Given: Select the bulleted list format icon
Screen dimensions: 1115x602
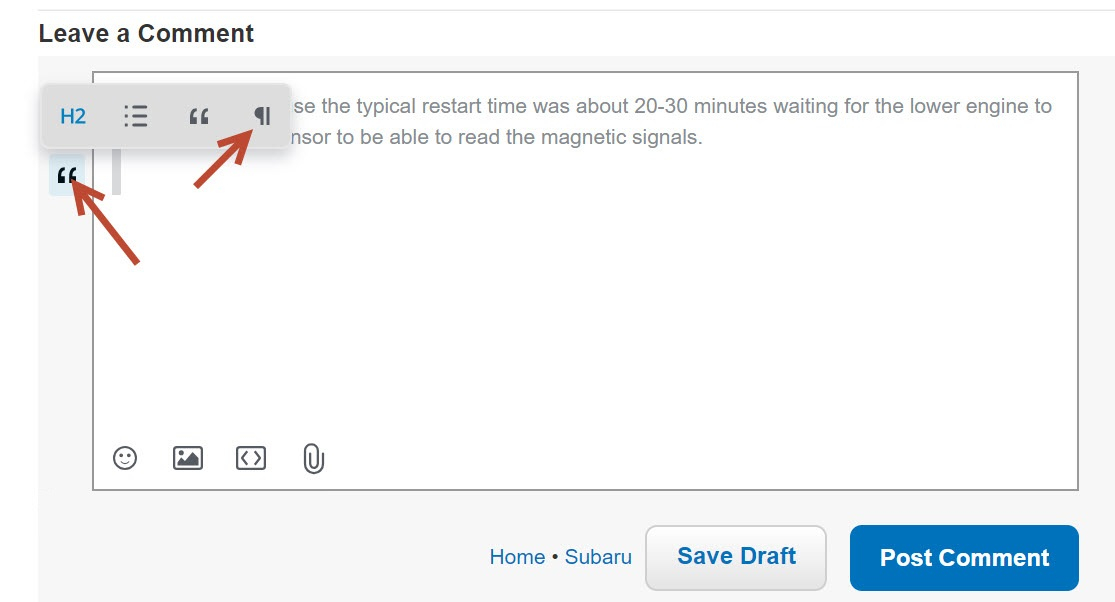Looking at the screenshot, I should coord(135,116).
